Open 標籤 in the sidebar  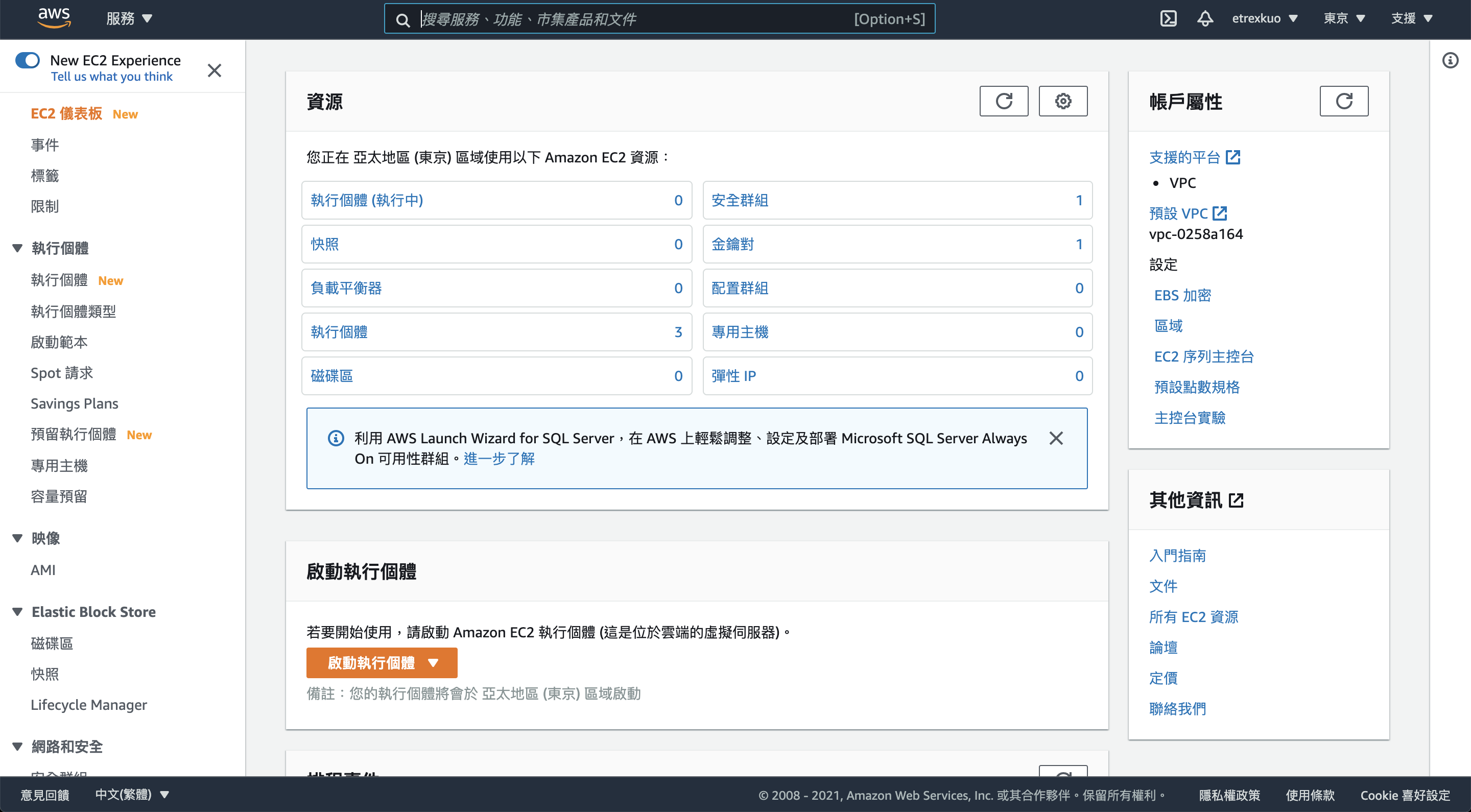click(44, 175)
